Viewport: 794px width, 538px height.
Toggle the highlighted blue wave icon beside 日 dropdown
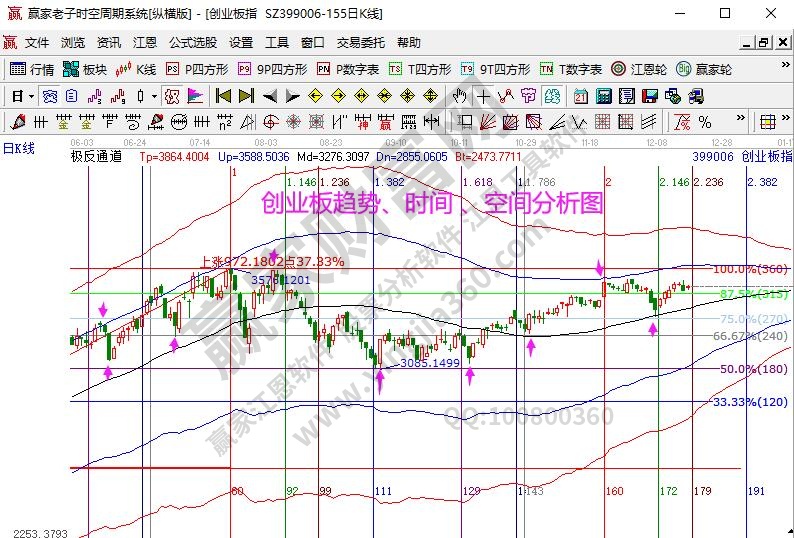click(x=49, y=96)
